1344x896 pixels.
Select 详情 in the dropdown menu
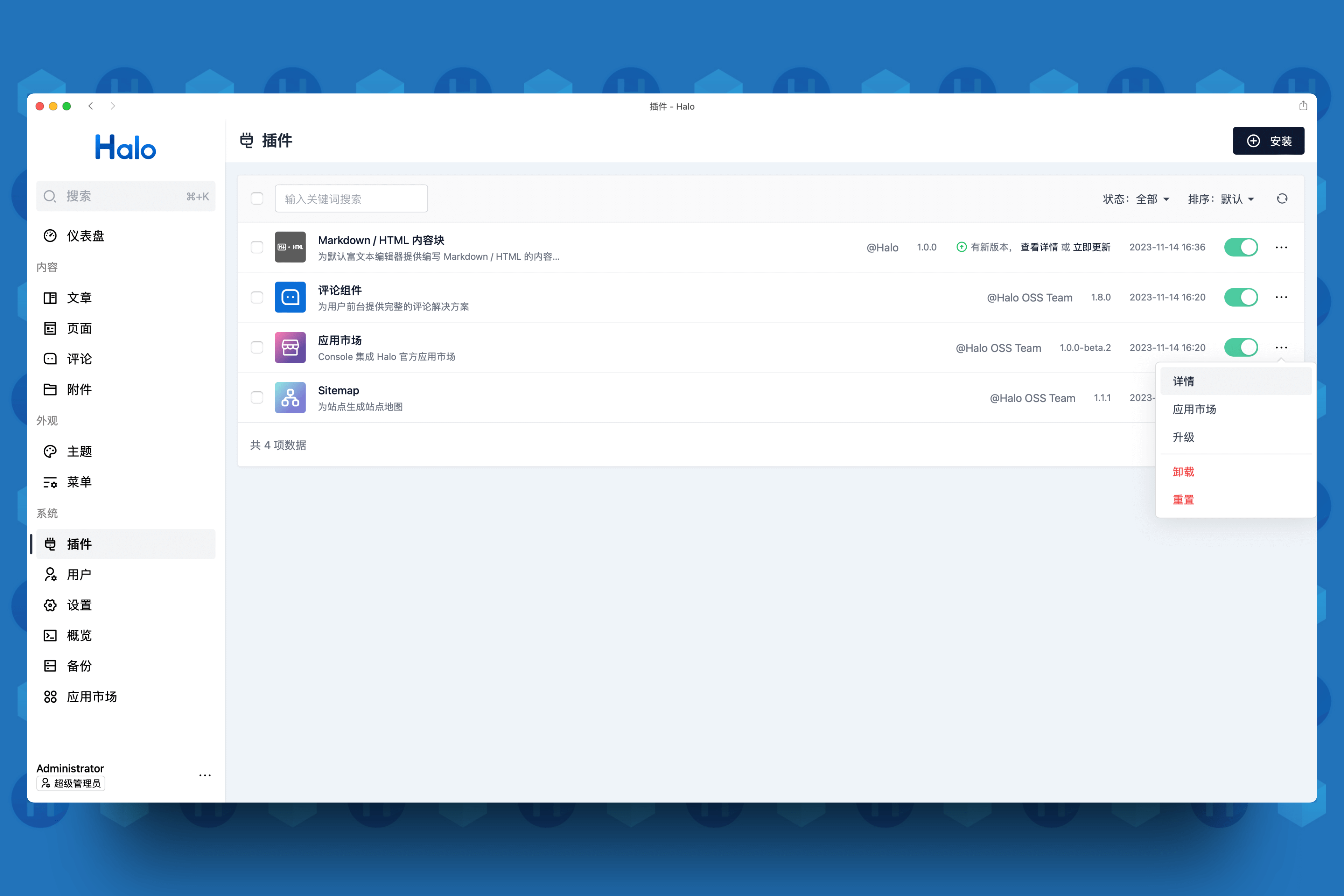[x=1236, y=381]
